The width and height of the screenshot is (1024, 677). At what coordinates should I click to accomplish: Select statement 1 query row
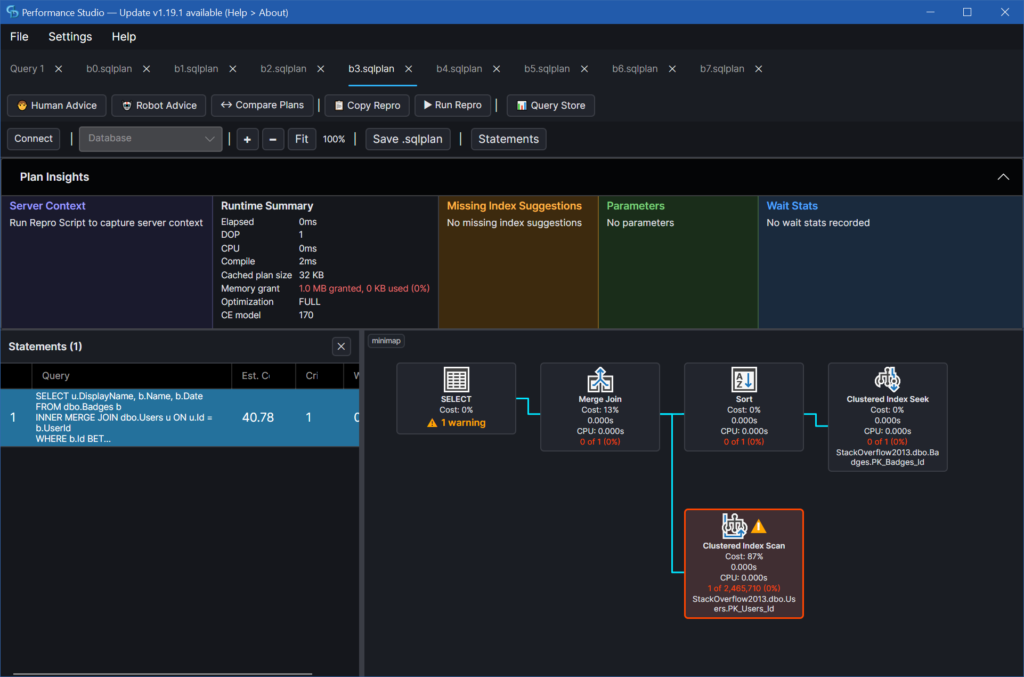[x=180, y=417]
